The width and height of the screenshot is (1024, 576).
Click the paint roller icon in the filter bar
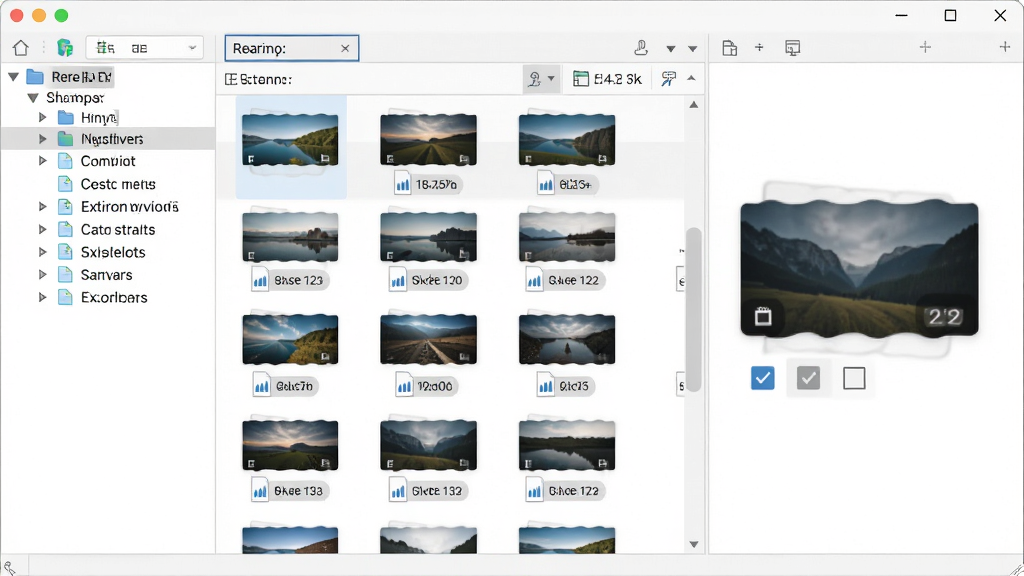669,79
